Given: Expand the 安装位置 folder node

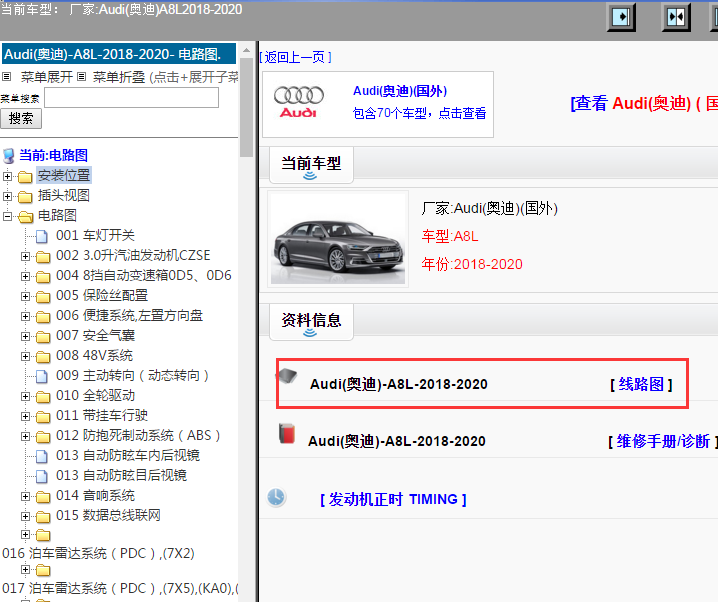Looking at the screenshot, I should [8, 177].
